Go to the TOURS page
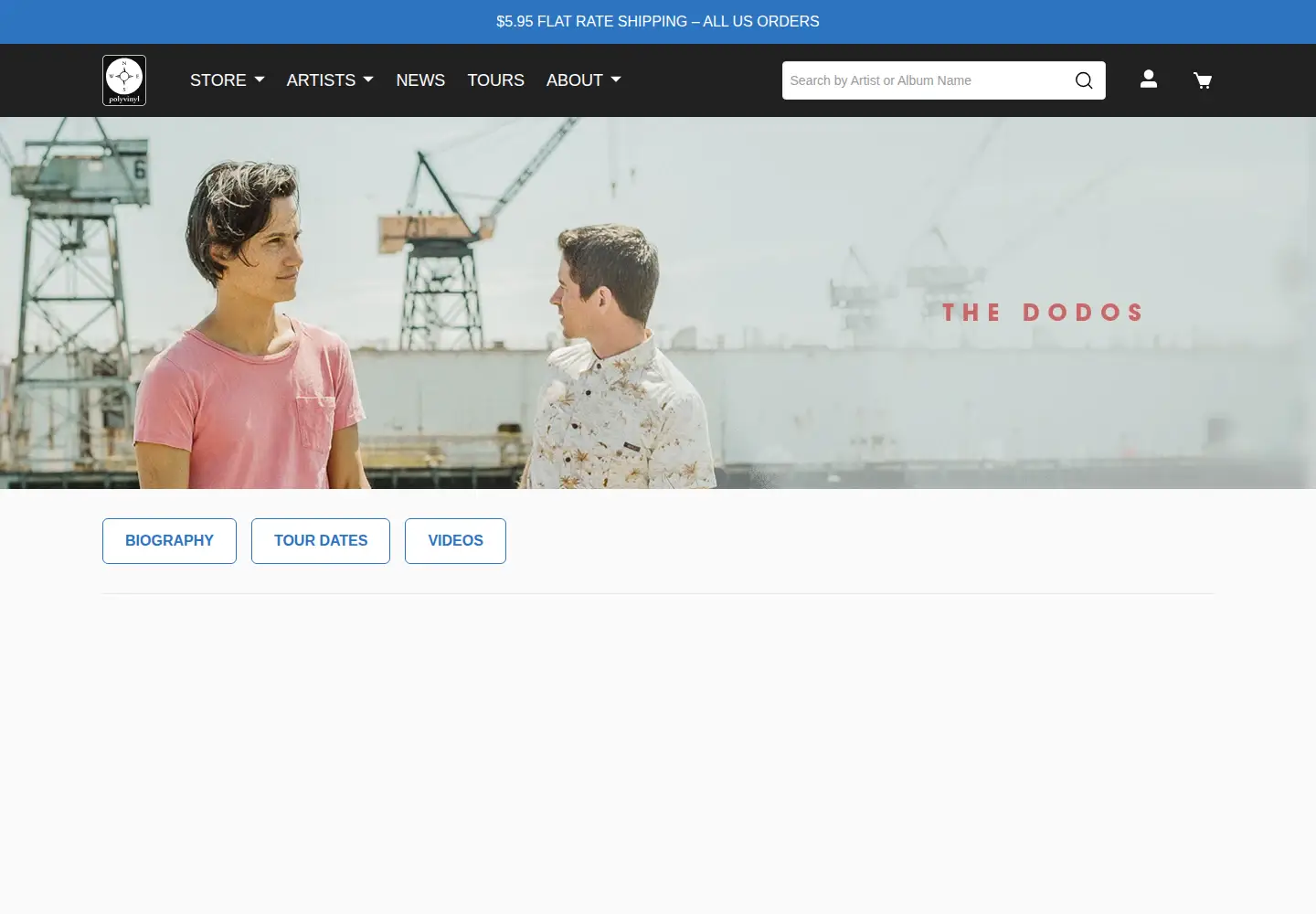This screenshot has height=914, width=1316. click(x=496, y=80)
